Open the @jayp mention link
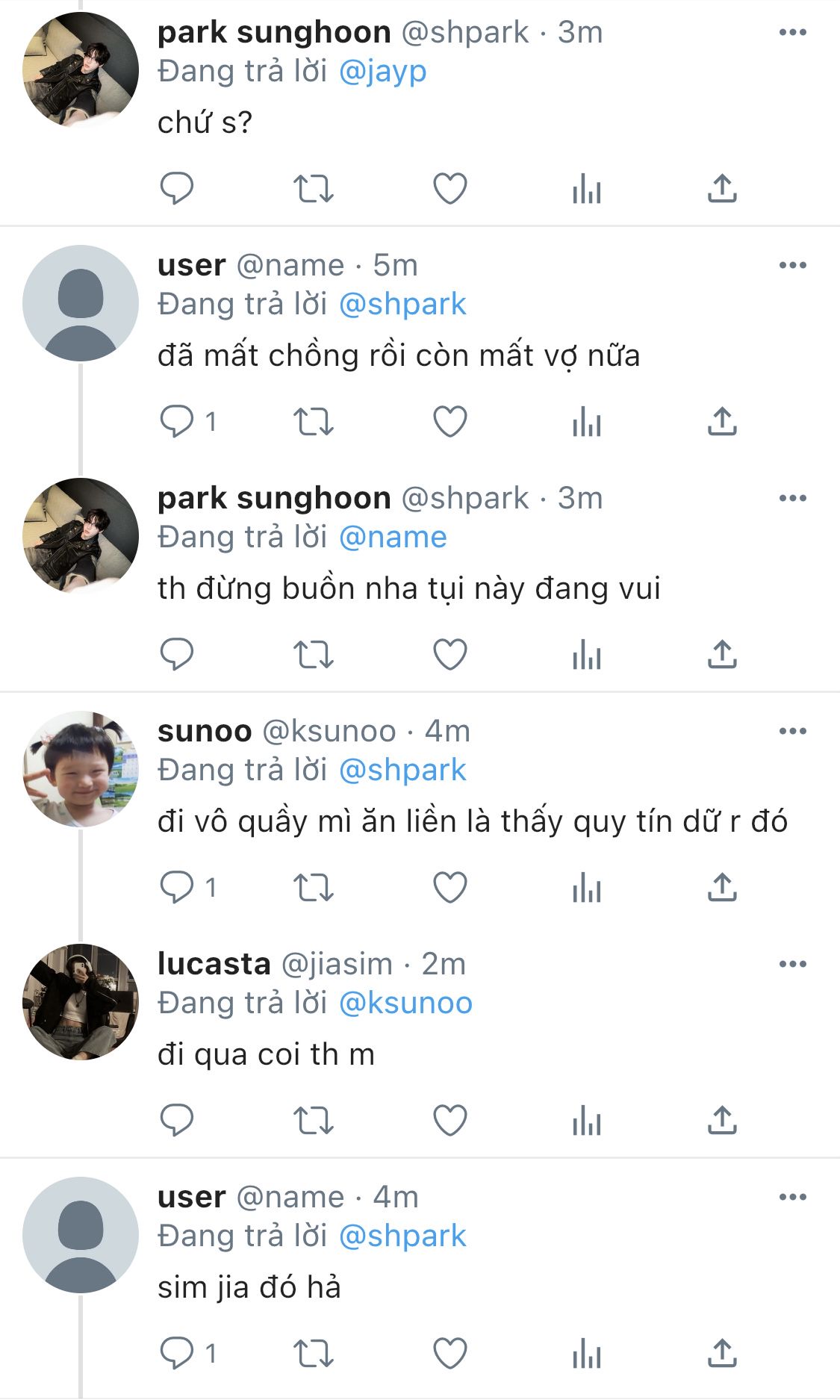Viewport: 840px width, 1400px height. (x=382, y=72)
